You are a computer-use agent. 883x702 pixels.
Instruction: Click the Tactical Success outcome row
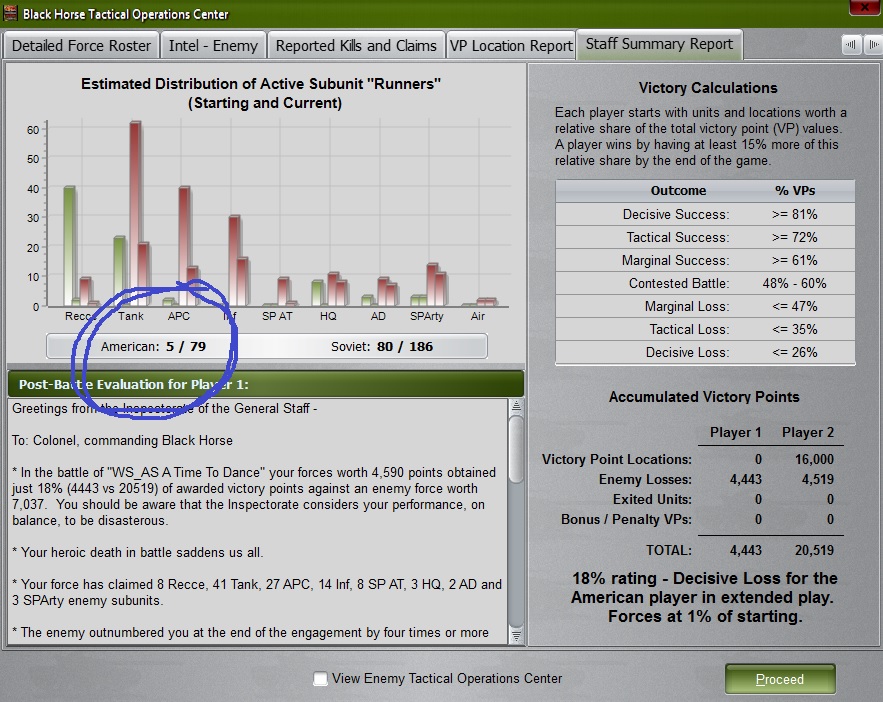tap(705, 238)
